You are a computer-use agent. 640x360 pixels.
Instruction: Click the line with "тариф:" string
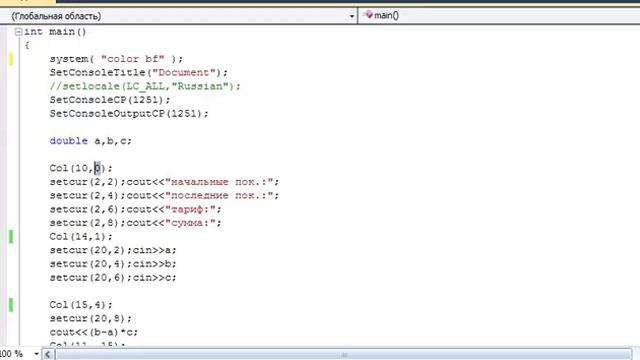[136, 209]
